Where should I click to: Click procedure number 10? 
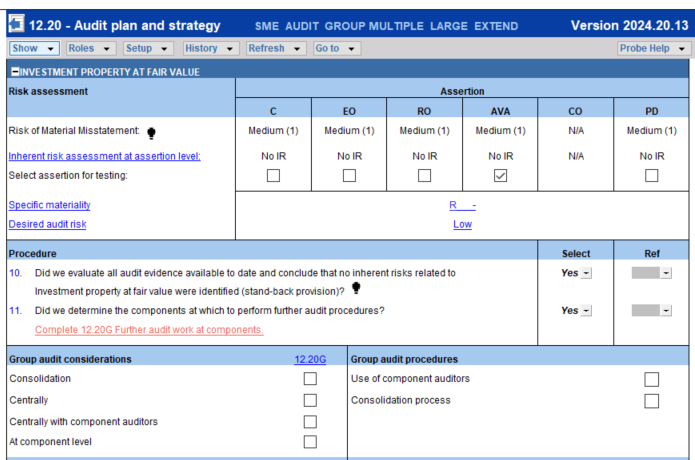point(15,273)
